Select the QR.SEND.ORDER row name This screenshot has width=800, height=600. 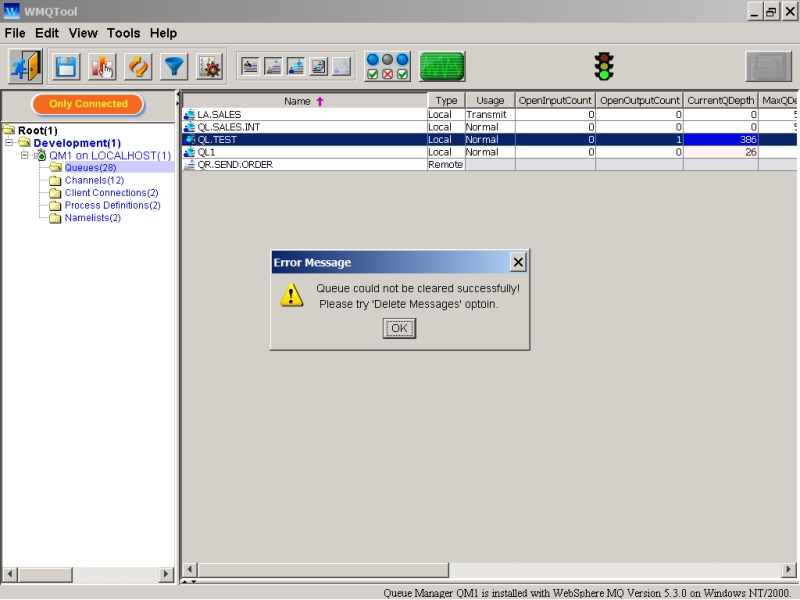pyautogui.click(x=235, y=164)
